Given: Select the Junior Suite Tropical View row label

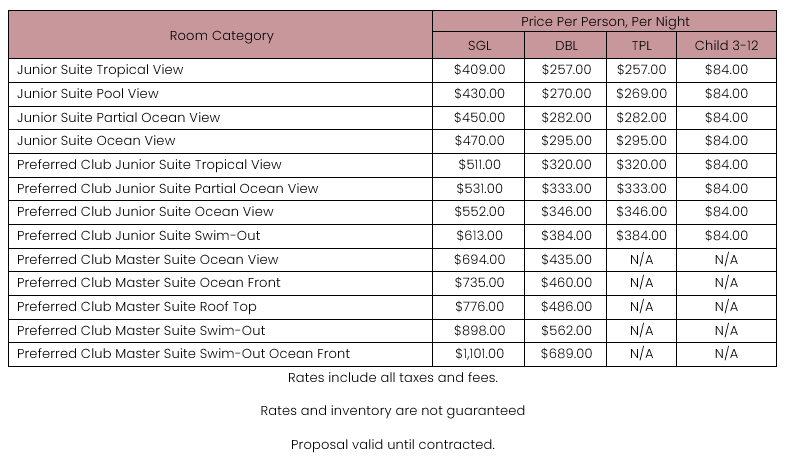Looking at the screenshot, I should click(x=100, y=70).
